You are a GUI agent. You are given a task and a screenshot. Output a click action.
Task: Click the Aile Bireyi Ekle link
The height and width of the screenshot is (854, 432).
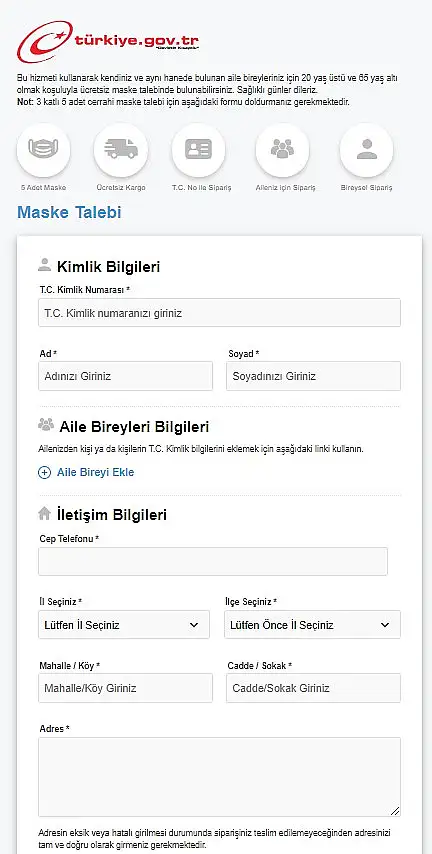tap(95, 472)
